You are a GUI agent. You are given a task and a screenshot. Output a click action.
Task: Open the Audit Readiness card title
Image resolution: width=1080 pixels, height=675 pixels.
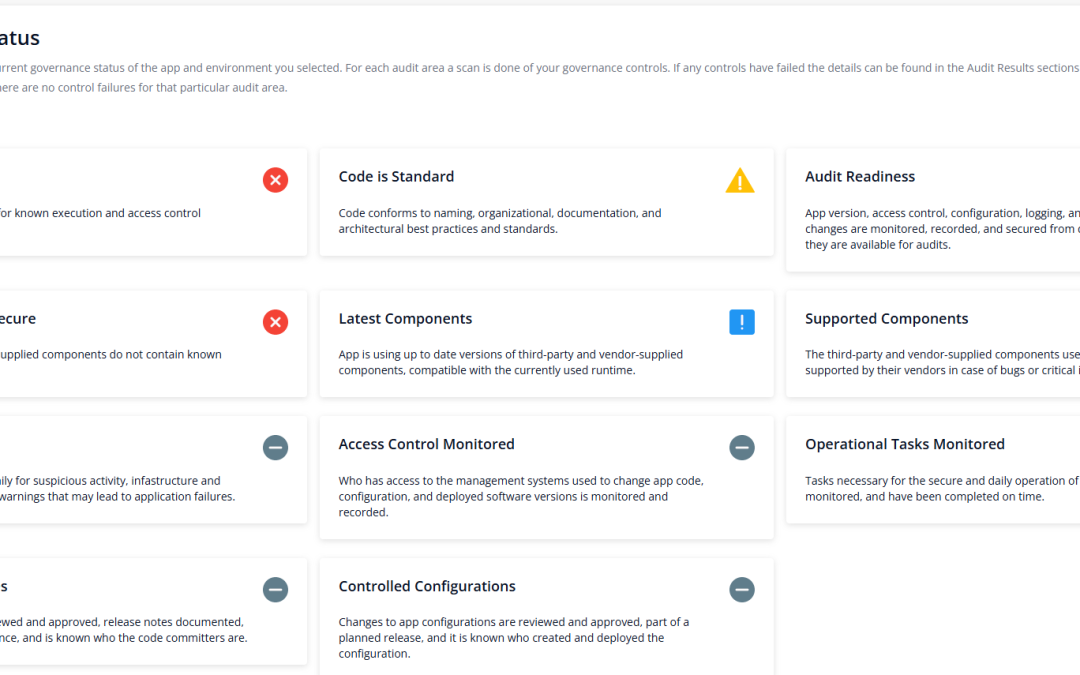(x=860, y=177)
